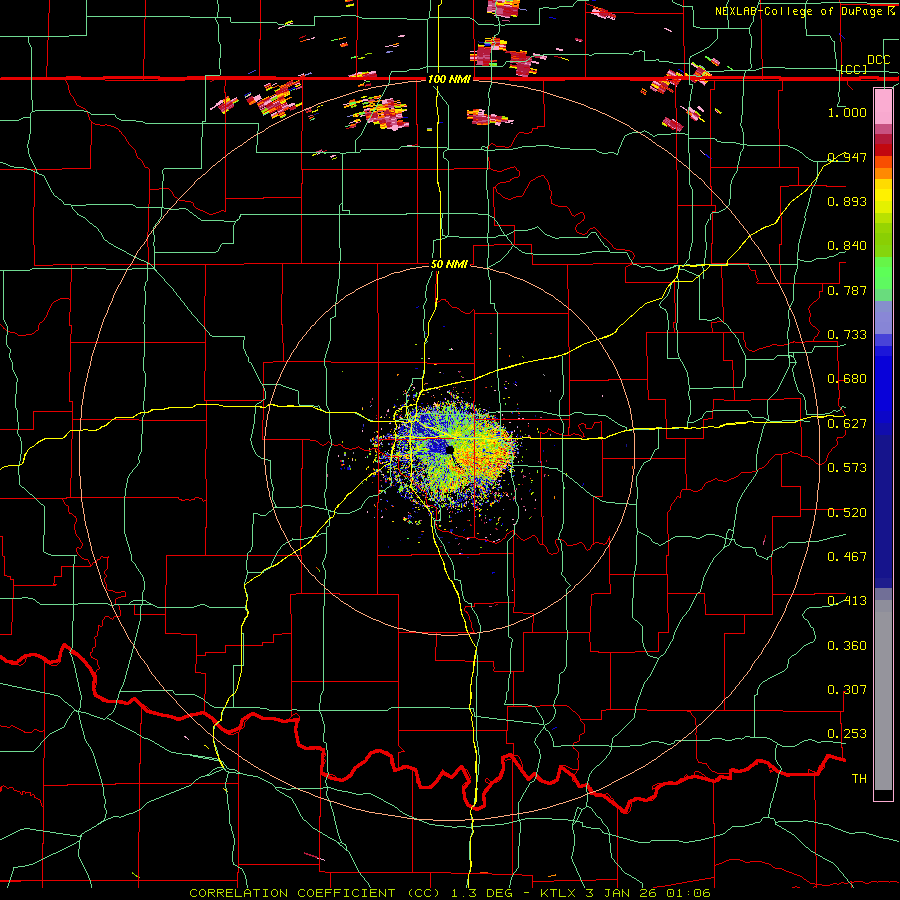Click the Correlation Coefficient KTLX caption text
This screenshot has width=900, height=900.
coord(449,893)
